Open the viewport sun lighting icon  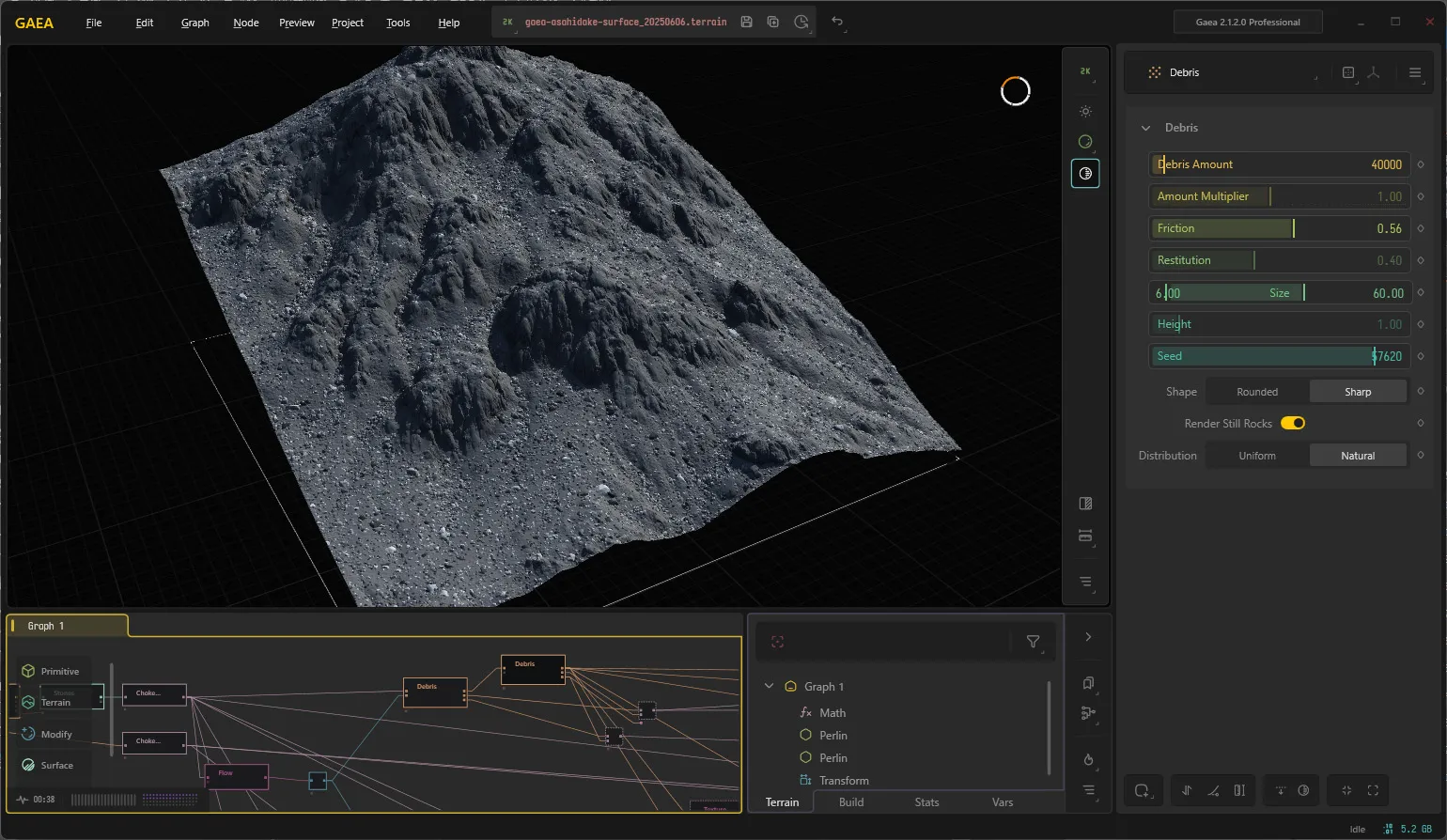pyautogui.click(x=1085, y=111)
